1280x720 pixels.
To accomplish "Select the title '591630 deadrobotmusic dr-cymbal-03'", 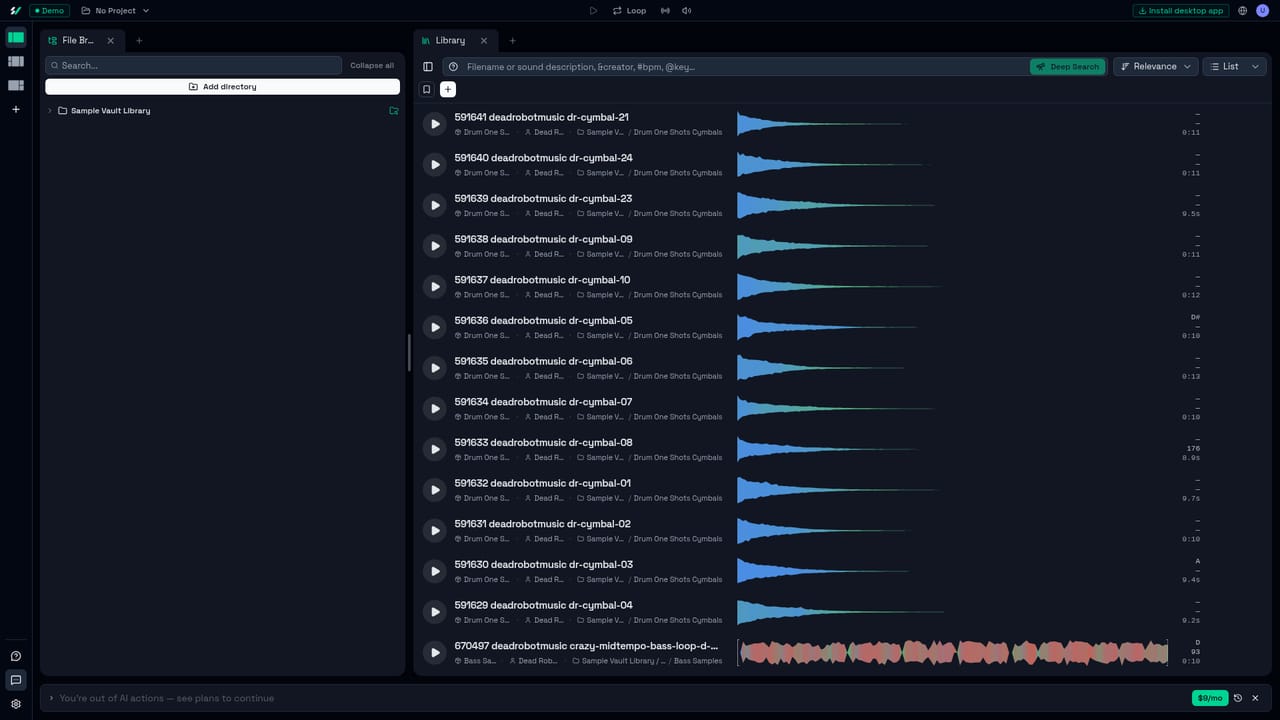I will (x=543, y=565).
